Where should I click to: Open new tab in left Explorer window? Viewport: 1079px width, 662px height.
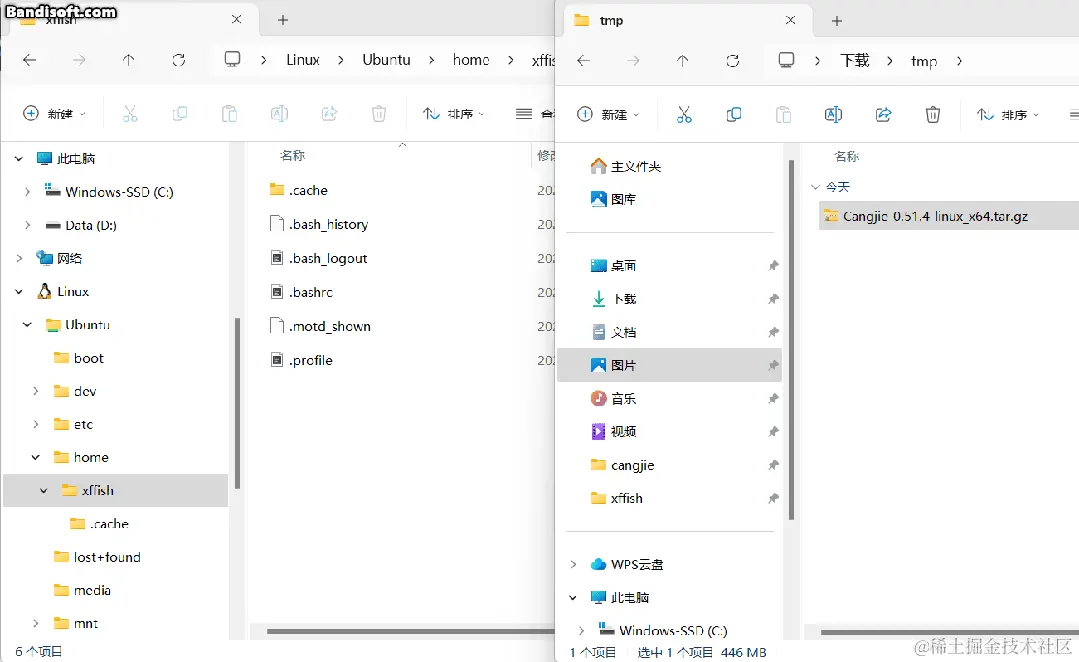tap(283, 20)
